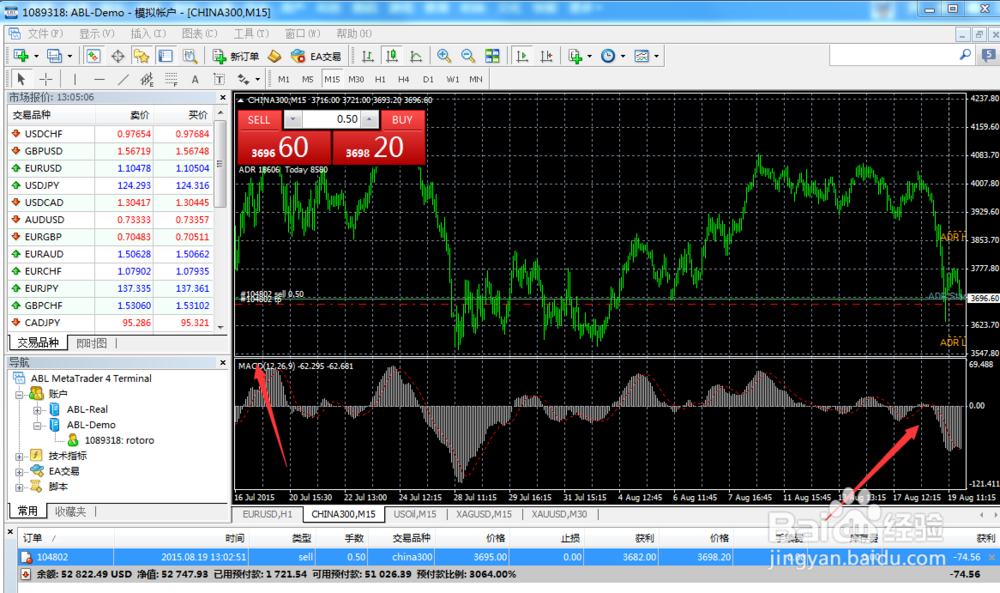
Task: Select the Fibonacci Retracement tool
Action: 171,79
